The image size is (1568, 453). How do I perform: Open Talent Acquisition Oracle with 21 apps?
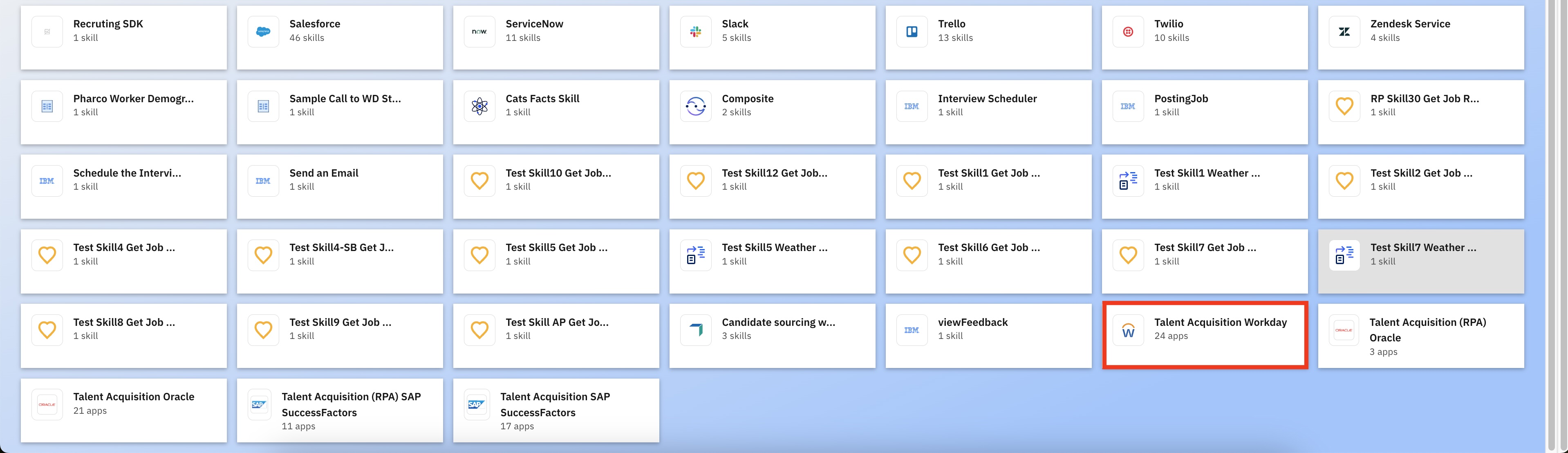pyautogui.click(x=123, y=410)
